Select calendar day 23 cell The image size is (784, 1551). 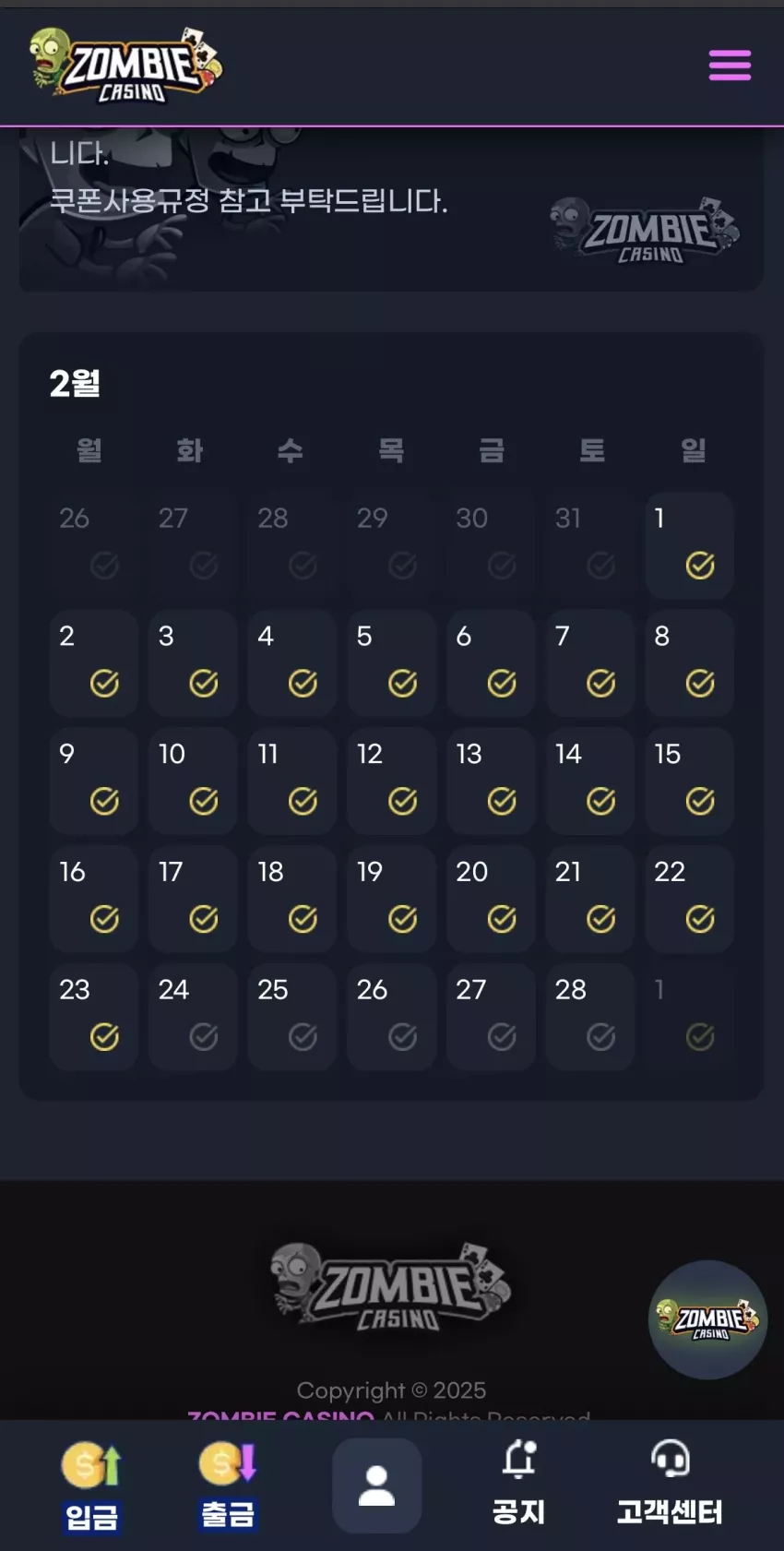(93, 1017)
